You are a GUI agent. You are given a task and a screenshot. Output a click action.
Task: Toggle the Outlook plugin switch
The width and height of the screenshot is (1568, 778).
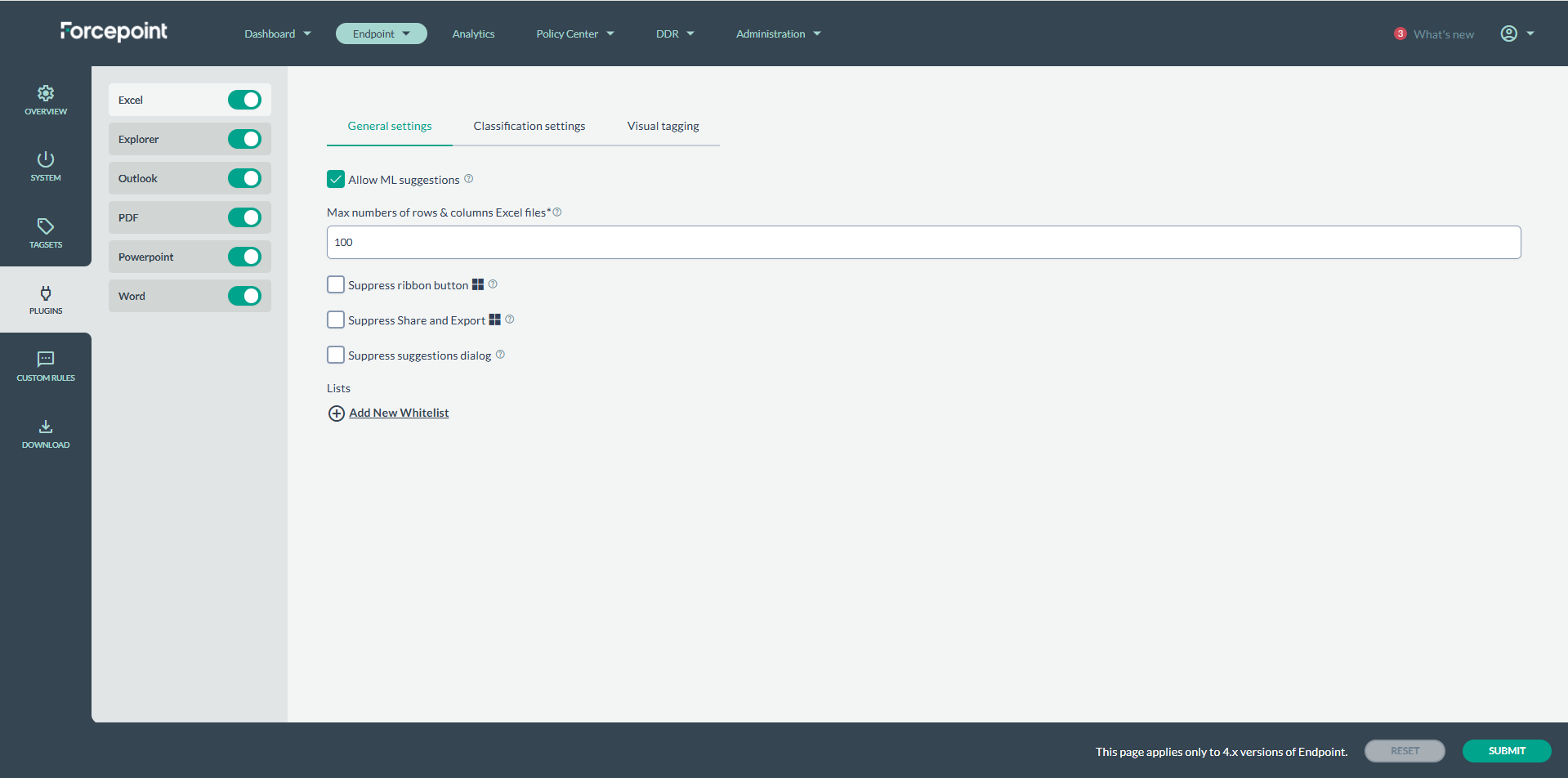click(x=244, y=178)
